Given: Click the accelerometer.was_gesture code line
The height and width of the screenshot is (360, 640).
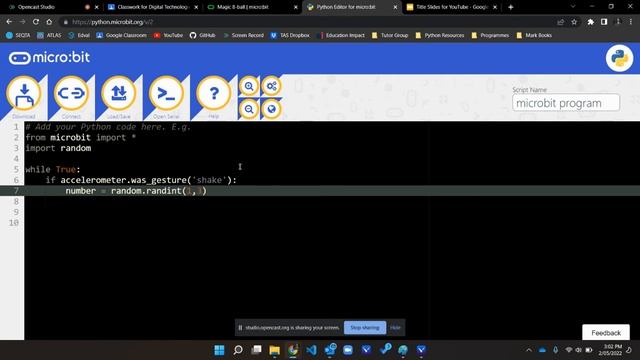Looking at the screenshot, I should 141,180.
